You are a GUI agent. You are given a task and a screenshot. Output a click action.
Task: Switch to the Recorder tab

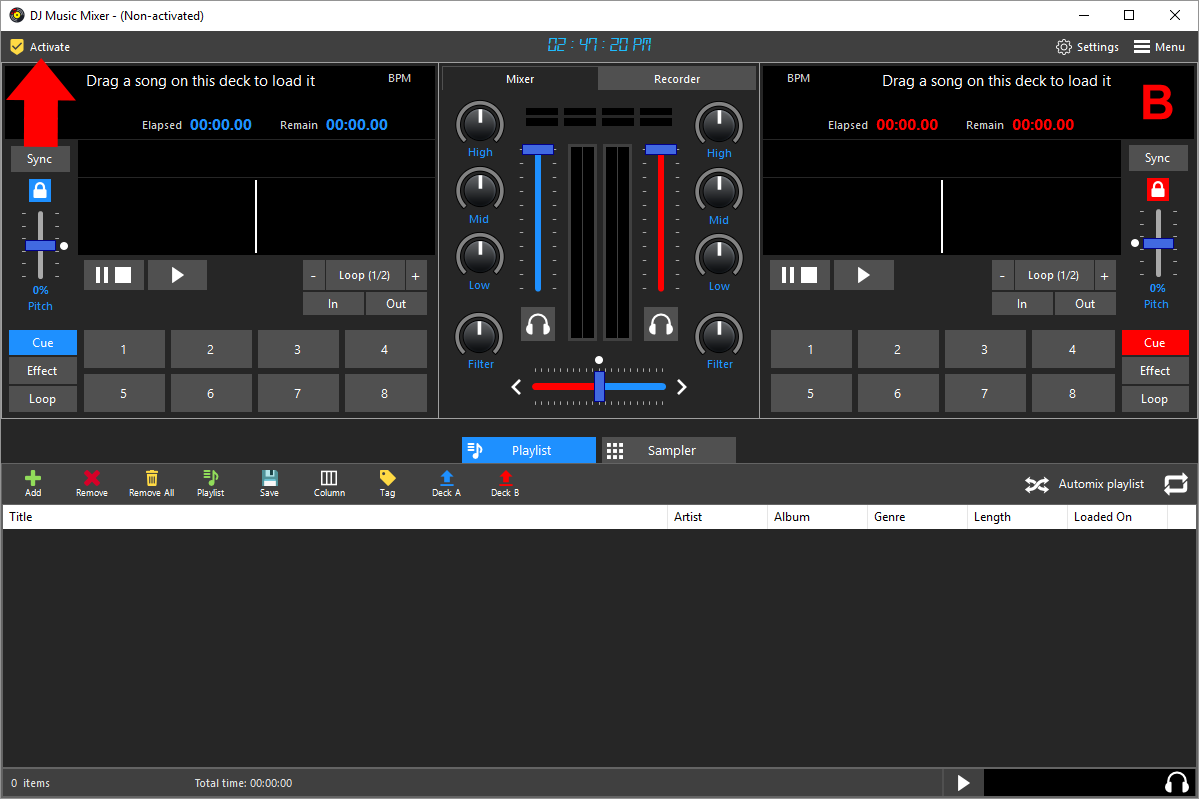point(676,78)
